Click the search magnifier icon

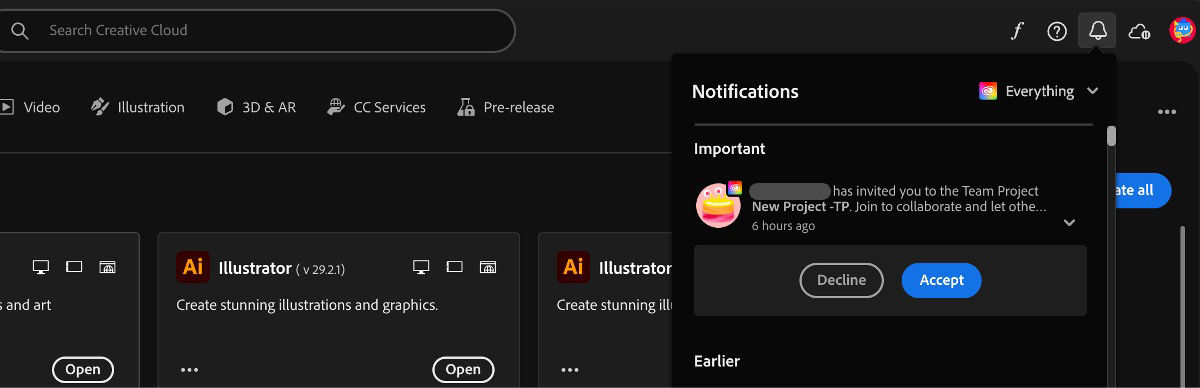[x=19, y=30]
